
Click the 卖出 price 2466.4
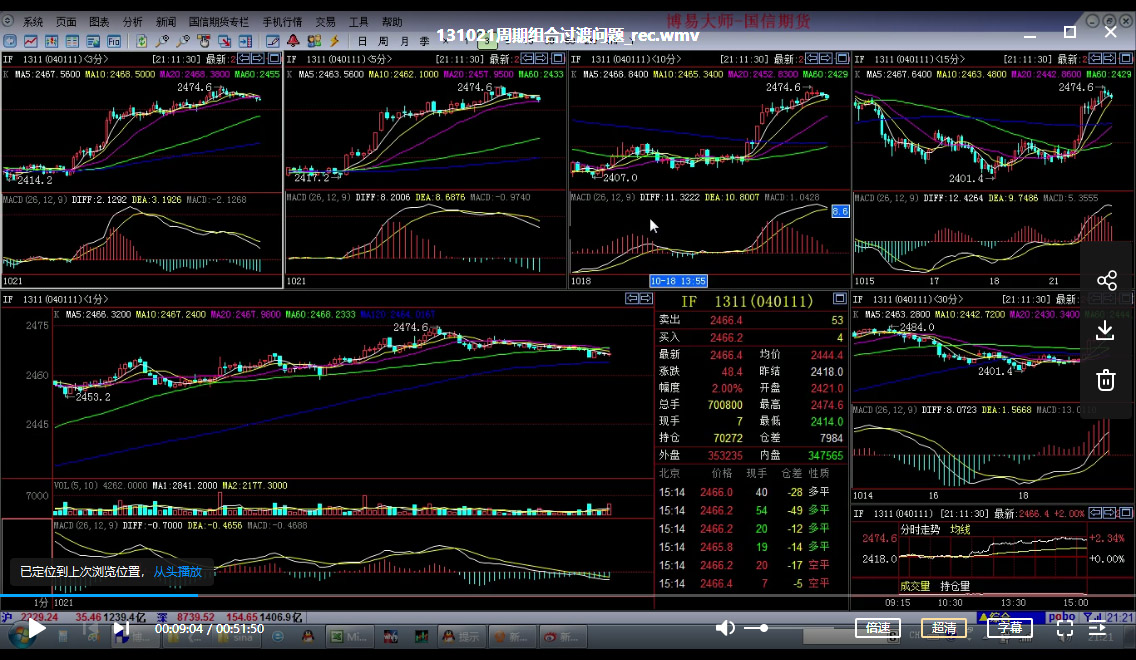point(726,320)
